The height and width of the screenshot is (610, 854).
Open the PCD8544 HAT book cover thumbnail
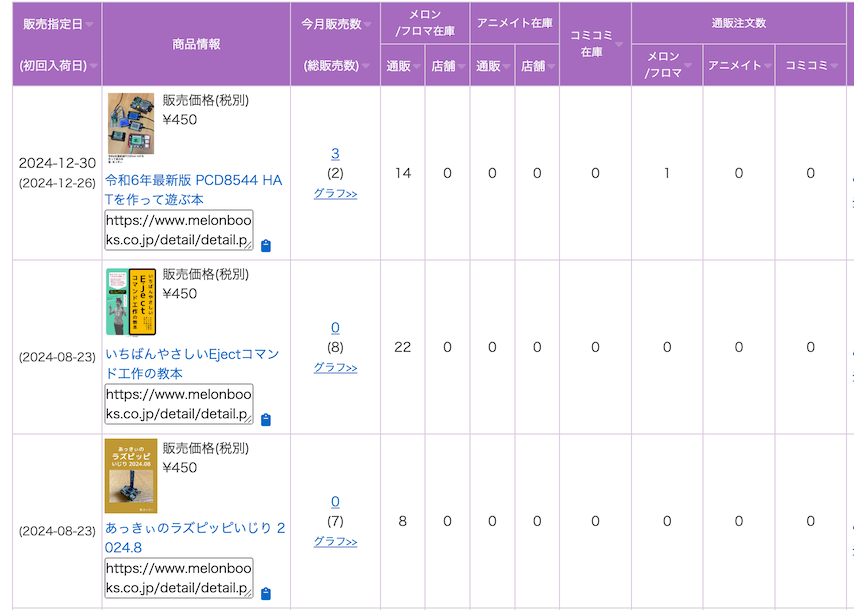pos(130,126)
